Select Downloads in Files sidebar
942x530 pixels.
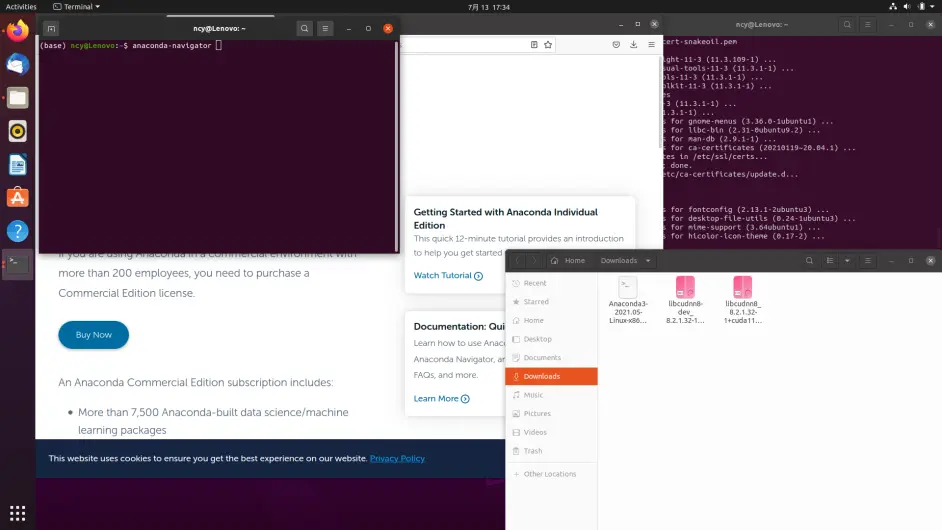tap(552, 376)
